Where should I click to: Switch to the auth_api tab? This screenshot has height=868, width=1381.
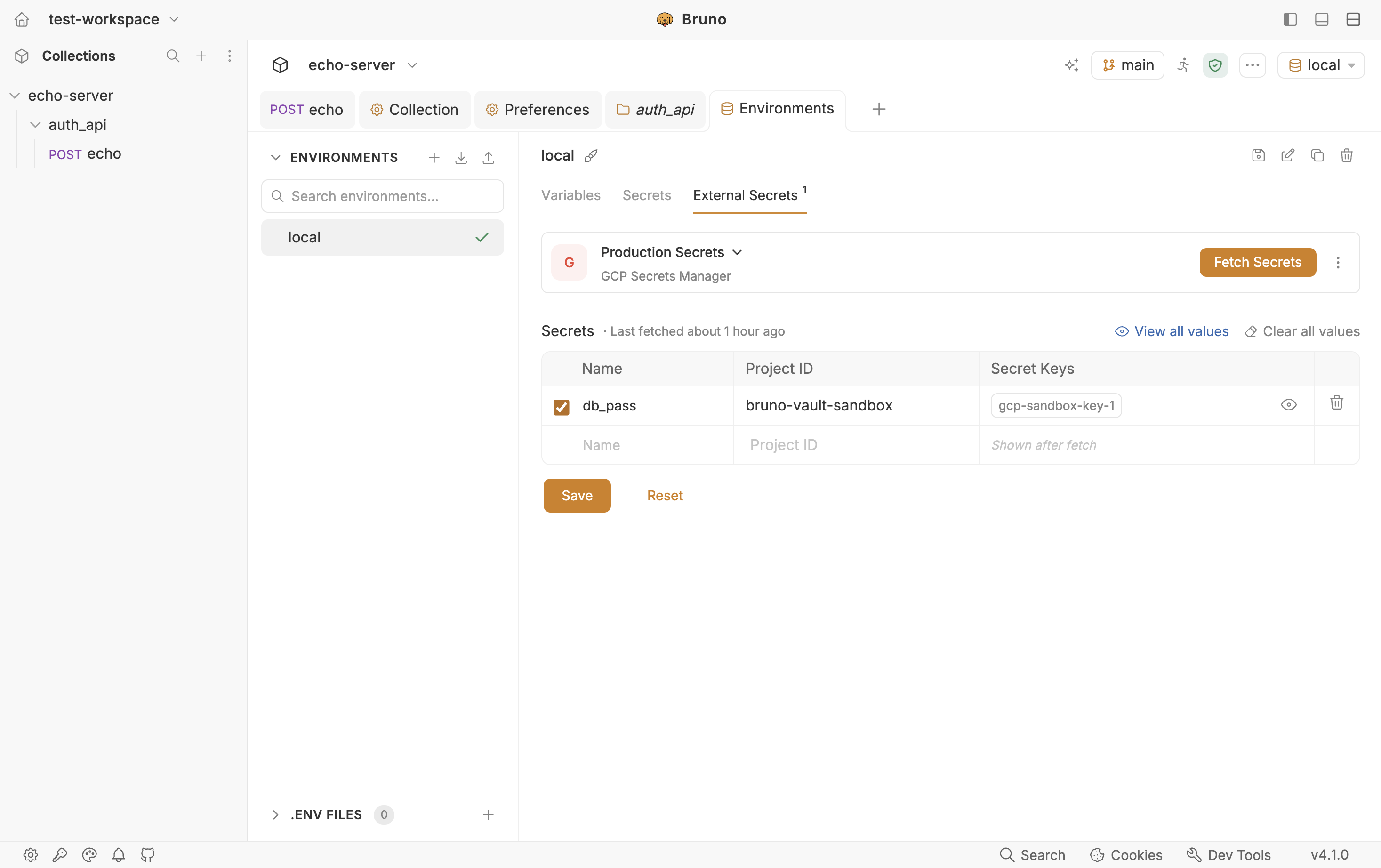(x=656, y=110)
